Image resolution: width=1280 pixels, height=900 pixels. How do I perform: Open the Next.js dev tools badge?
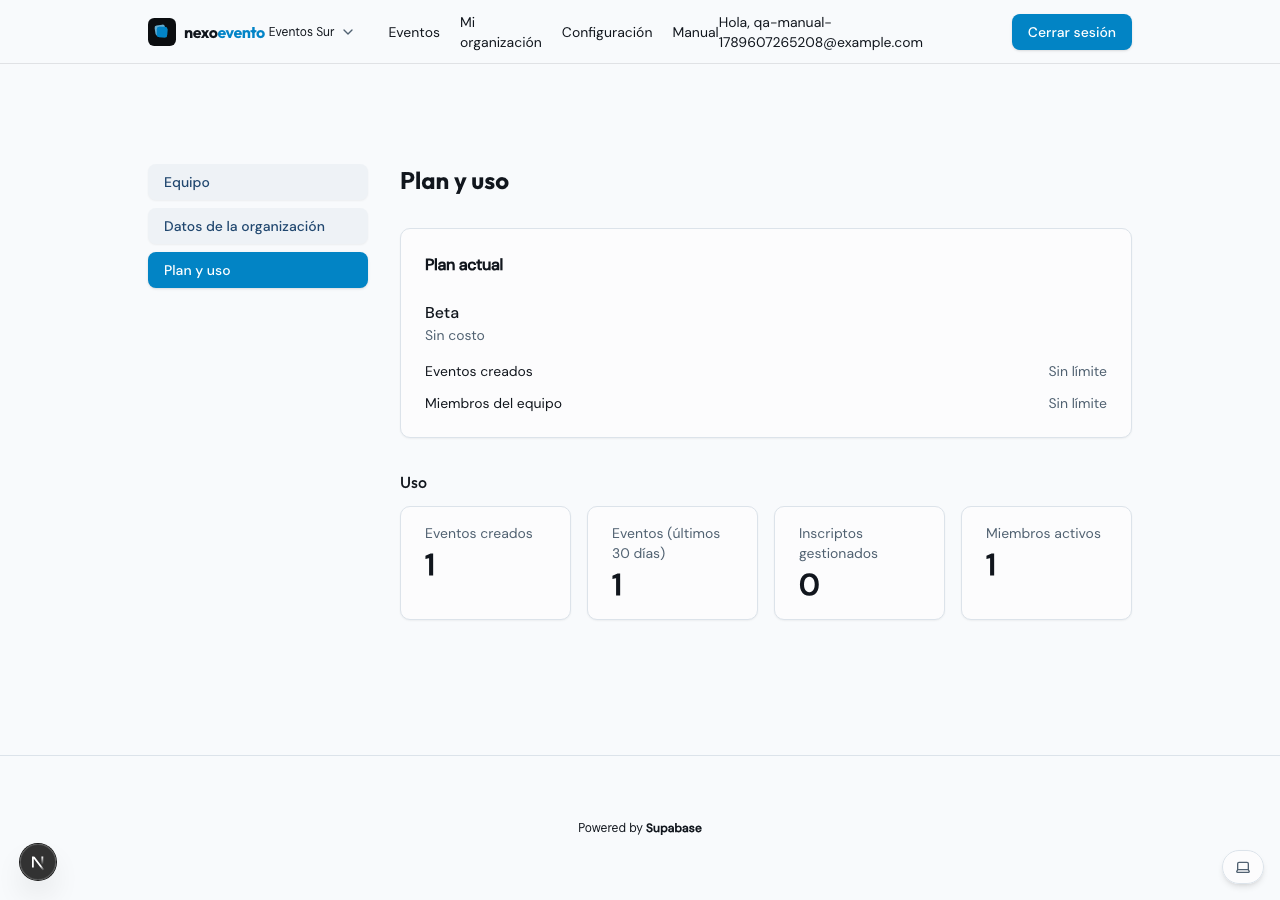point(38,862)
